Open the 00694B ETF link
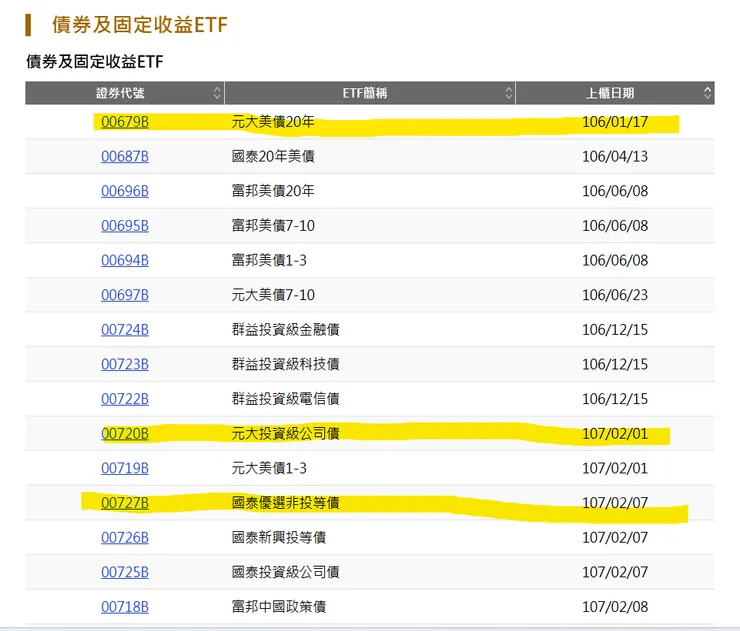The image size is (740, 631). [x=125, y=261]
